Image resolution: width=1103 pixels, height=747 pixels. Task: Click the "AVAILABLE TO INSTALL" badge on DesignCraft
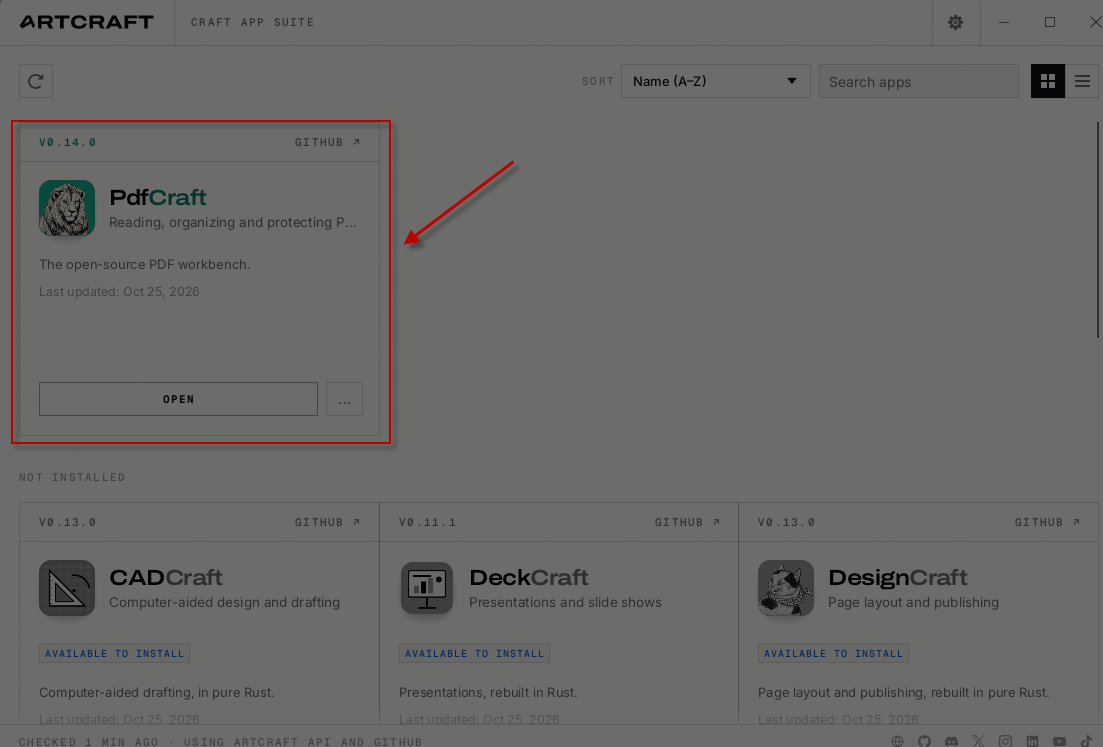pyautogui.click(x=833, y=653)
